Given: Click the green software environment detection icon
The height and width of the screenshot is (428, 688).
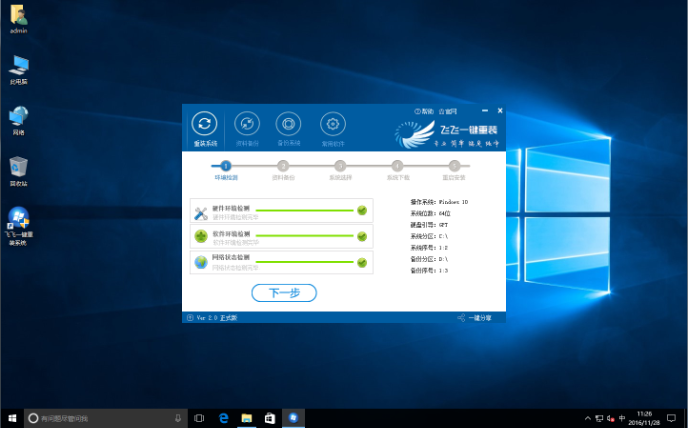Looking at the screenshot, I should 200,237.
